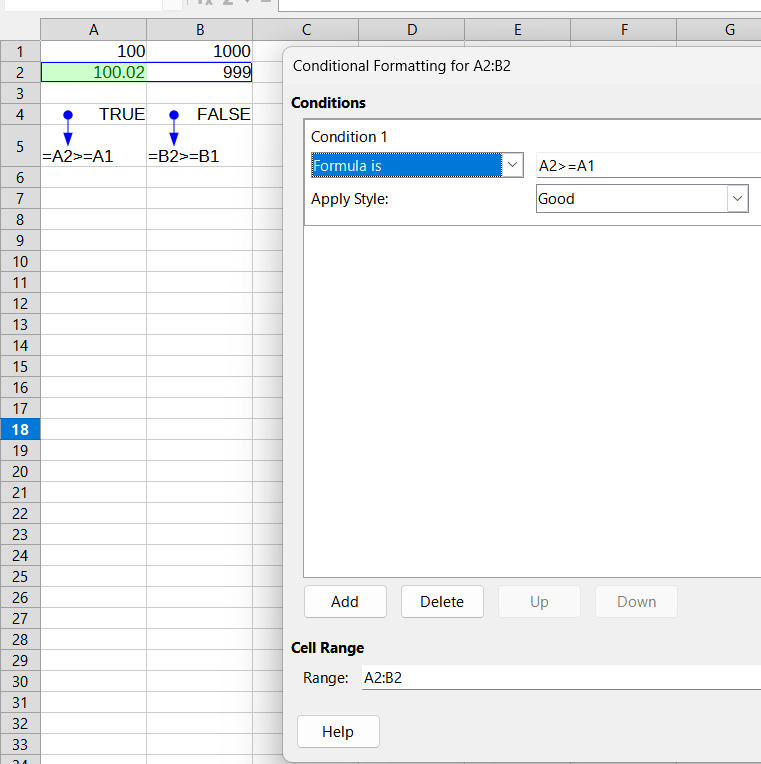This screenshot has width=761, height=764.
Task: Select column A header
Action: [94, 30]
